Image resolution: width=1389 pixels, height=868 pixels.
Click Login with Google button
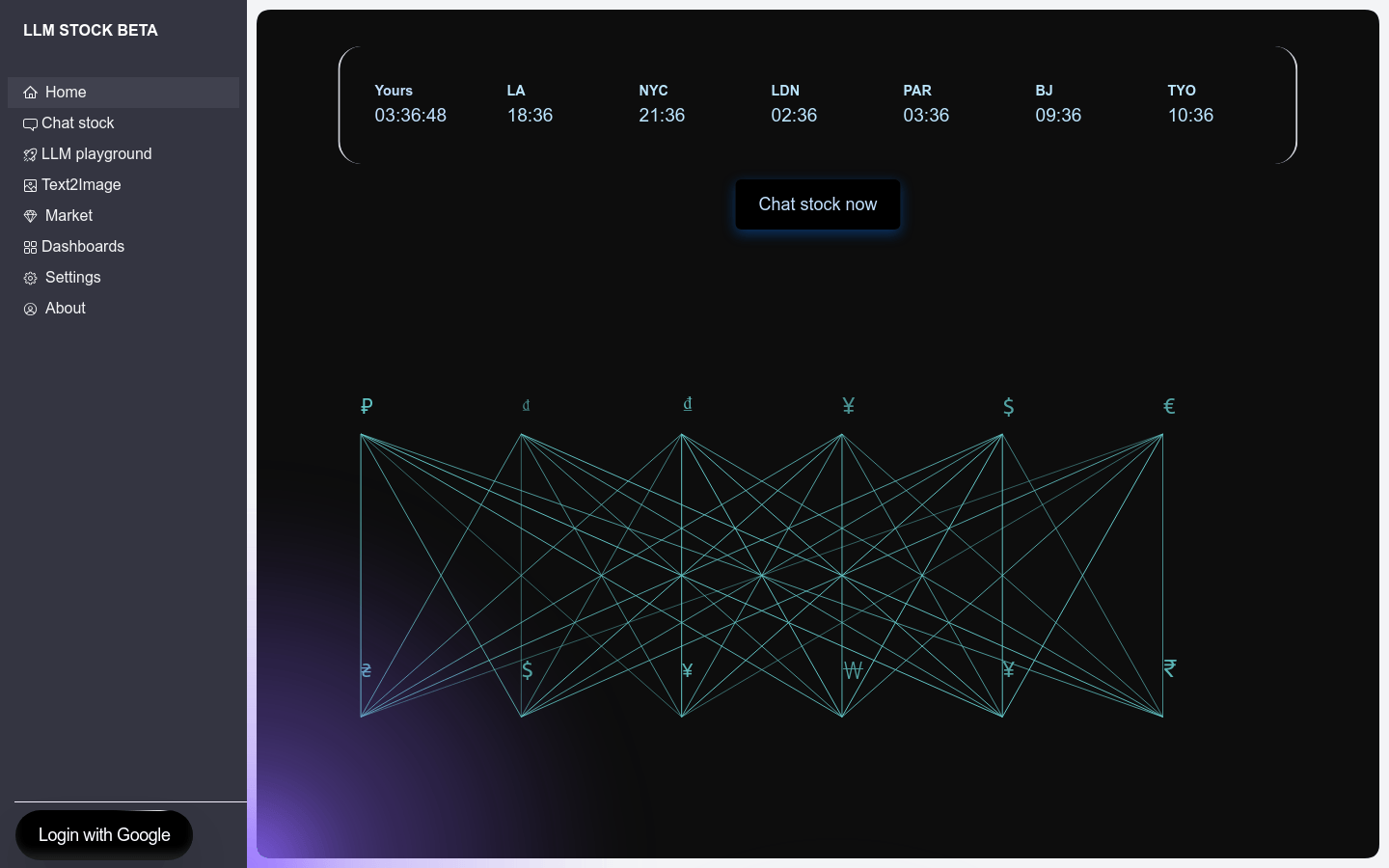coord(104,835)
